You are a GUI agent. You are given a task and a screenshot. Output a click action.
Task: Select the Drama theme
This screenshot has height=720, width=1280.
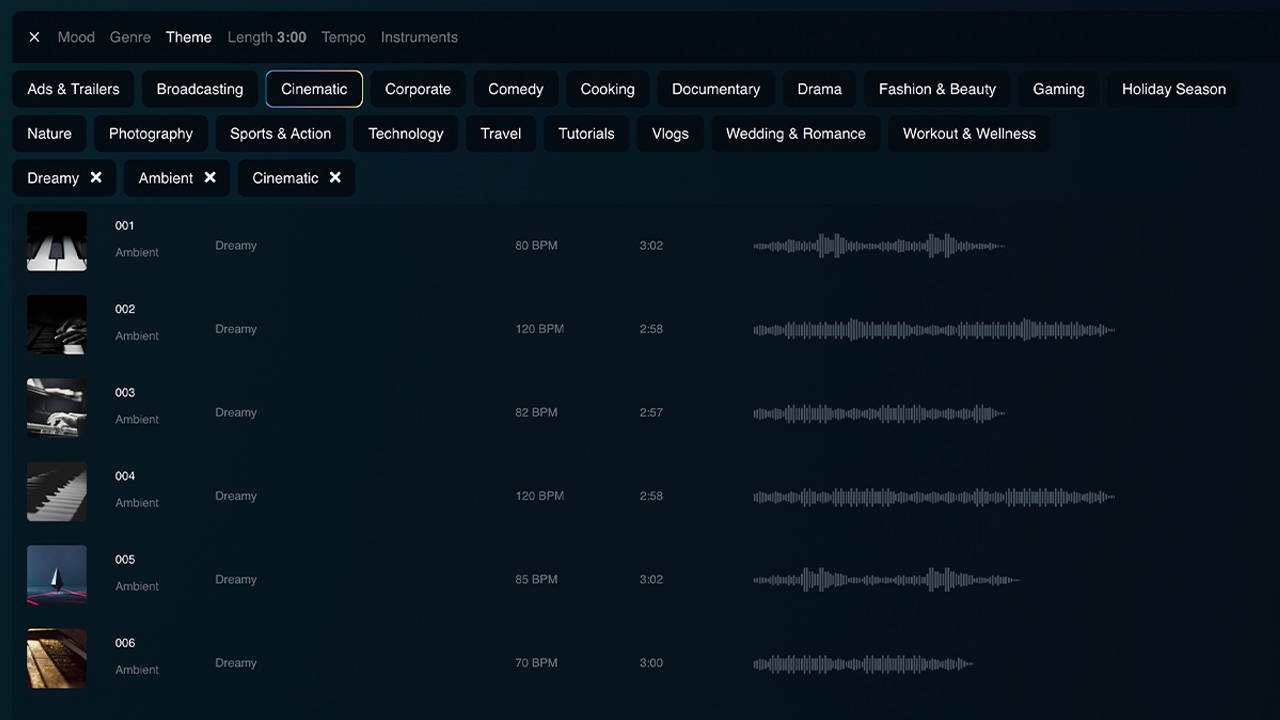point(820,89)
